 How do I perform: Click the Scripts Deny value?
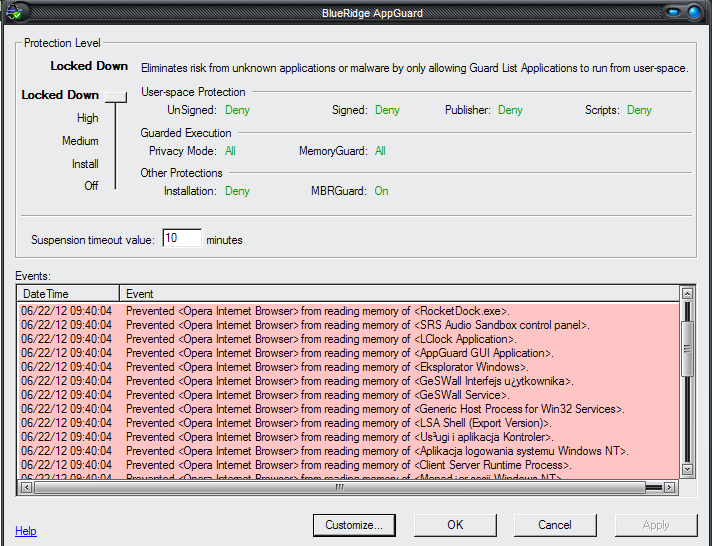(x=639, y=110)
